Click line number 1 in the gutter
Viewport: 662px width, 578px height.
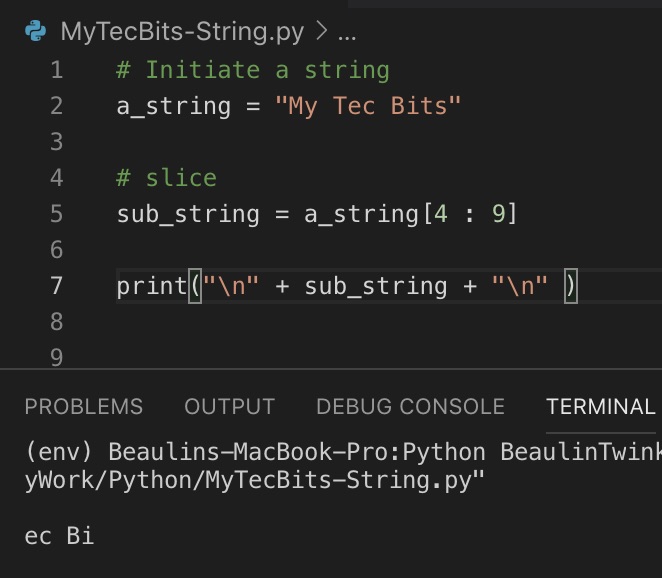(57, 70)
